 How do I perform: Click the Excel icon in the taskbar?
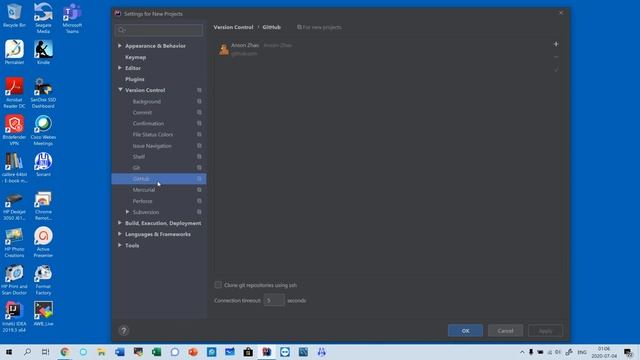pos(156,352)
